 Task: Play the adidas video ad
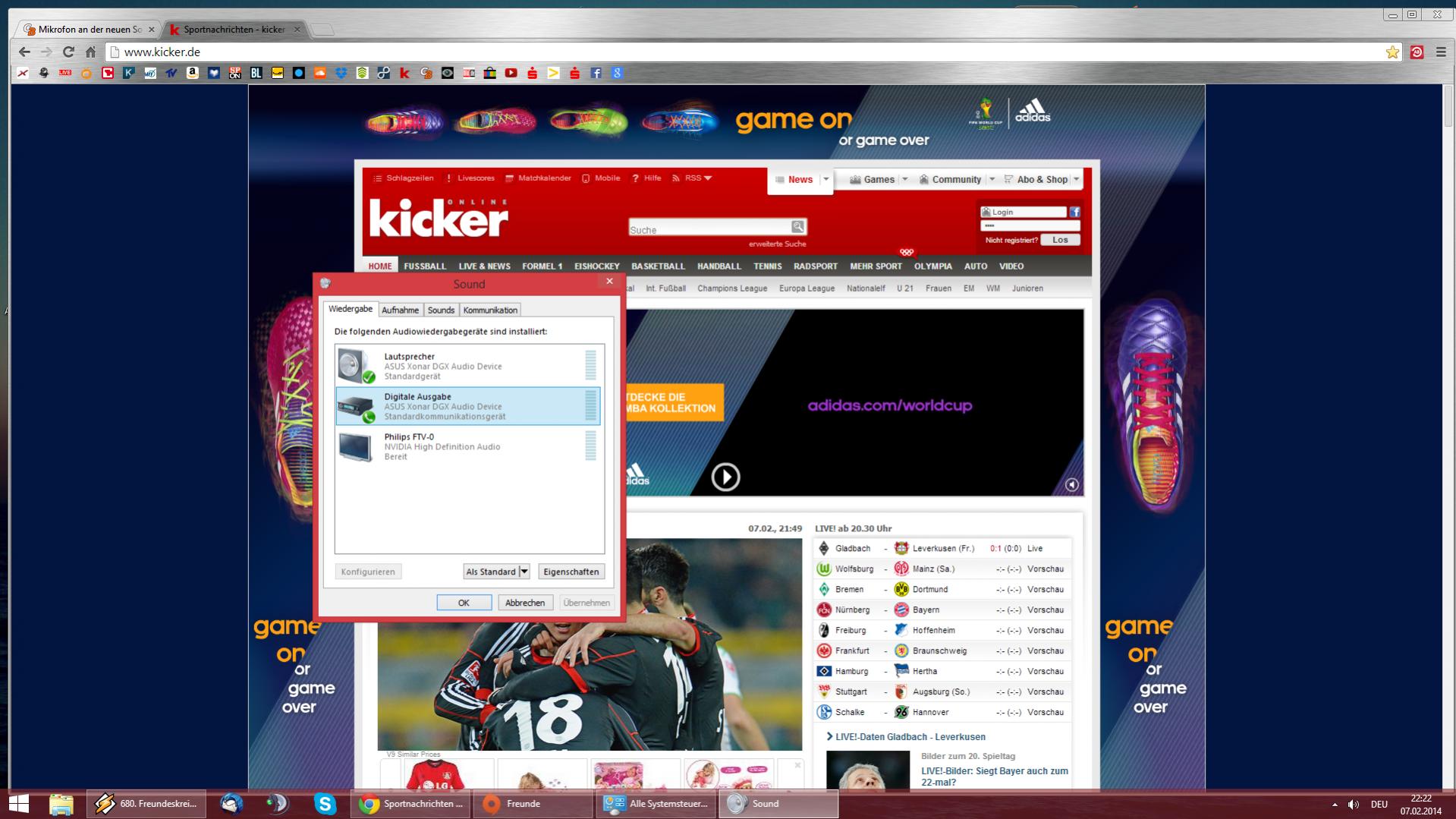[x=725, y=477]
